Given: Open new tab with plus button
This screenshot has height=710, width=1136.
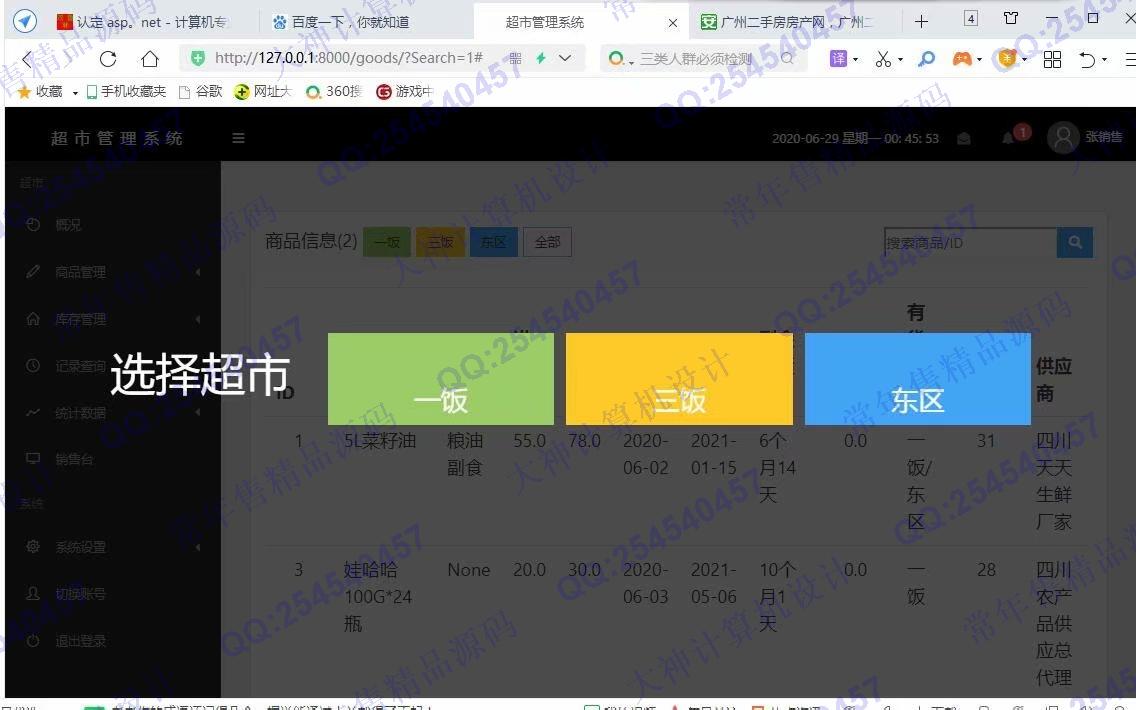Looking at the screenshot, I should coord(922,22).
